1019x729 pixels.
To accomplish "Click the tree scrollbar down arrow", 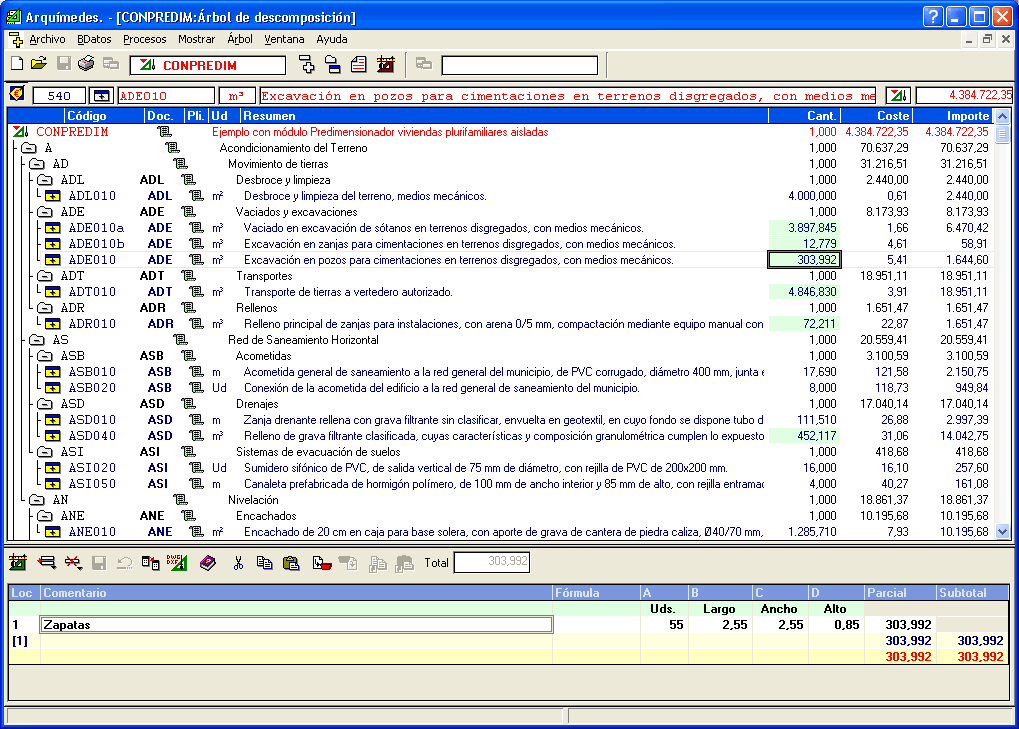I will (x=1002, y=531).
